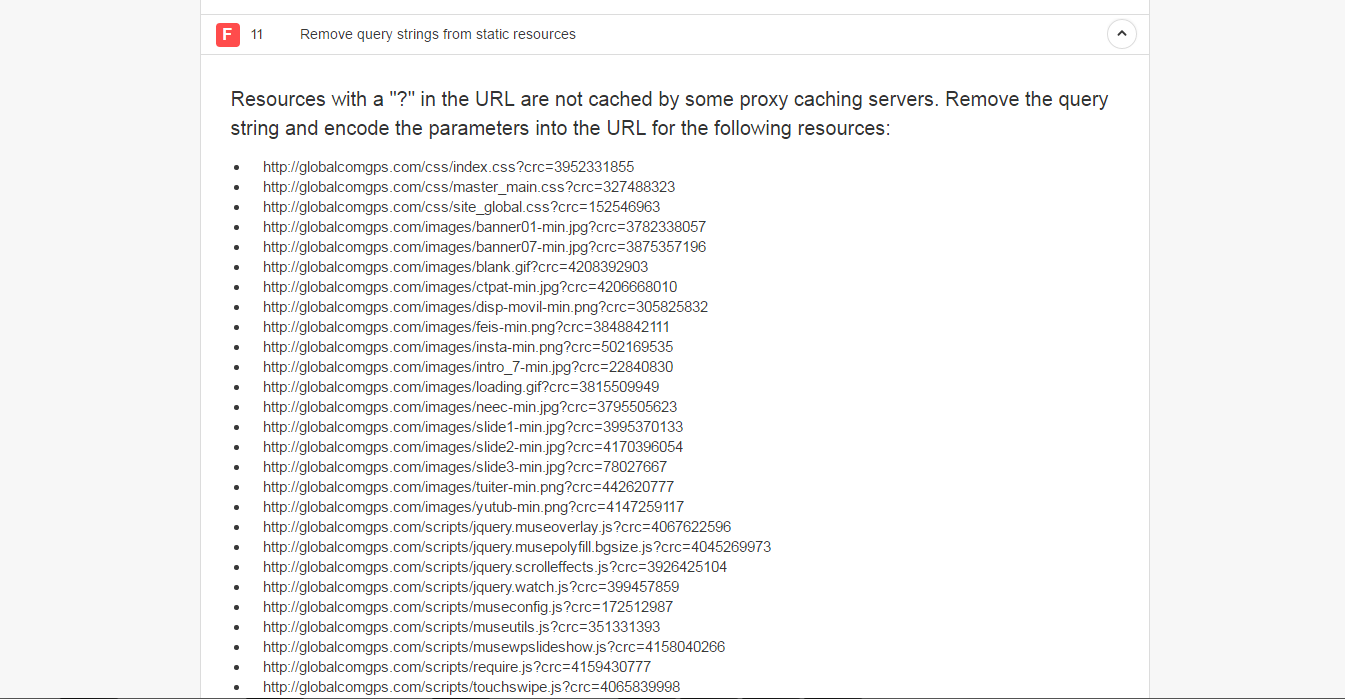The image size is (1345, 699).
Task: Click the red F grade badge
Action: [228, 35]
